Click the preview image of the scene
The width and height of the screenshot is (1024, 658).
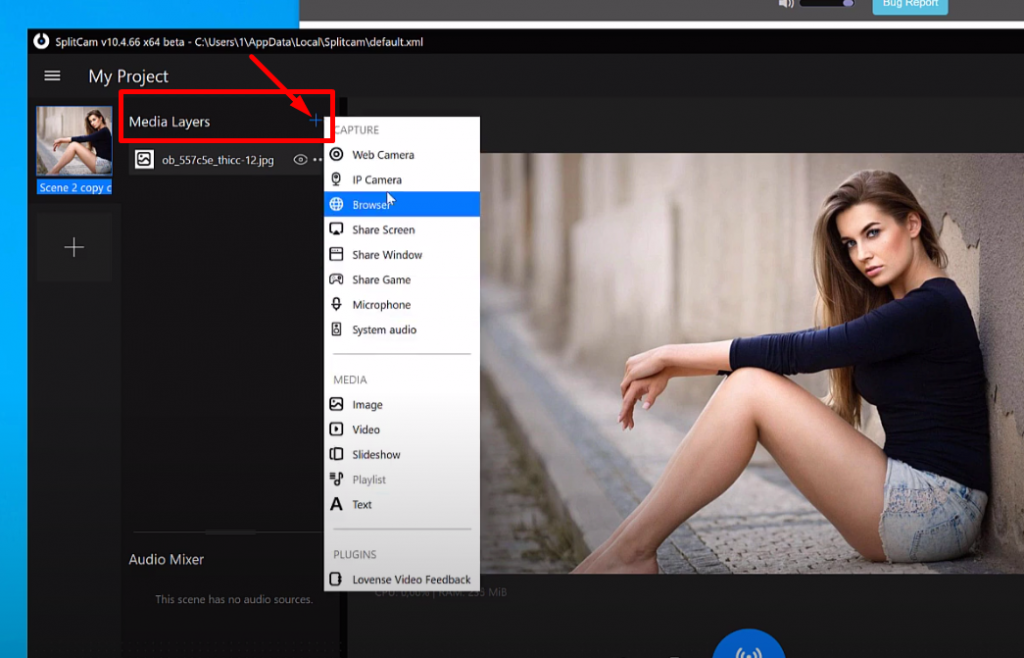coord(752,363)
